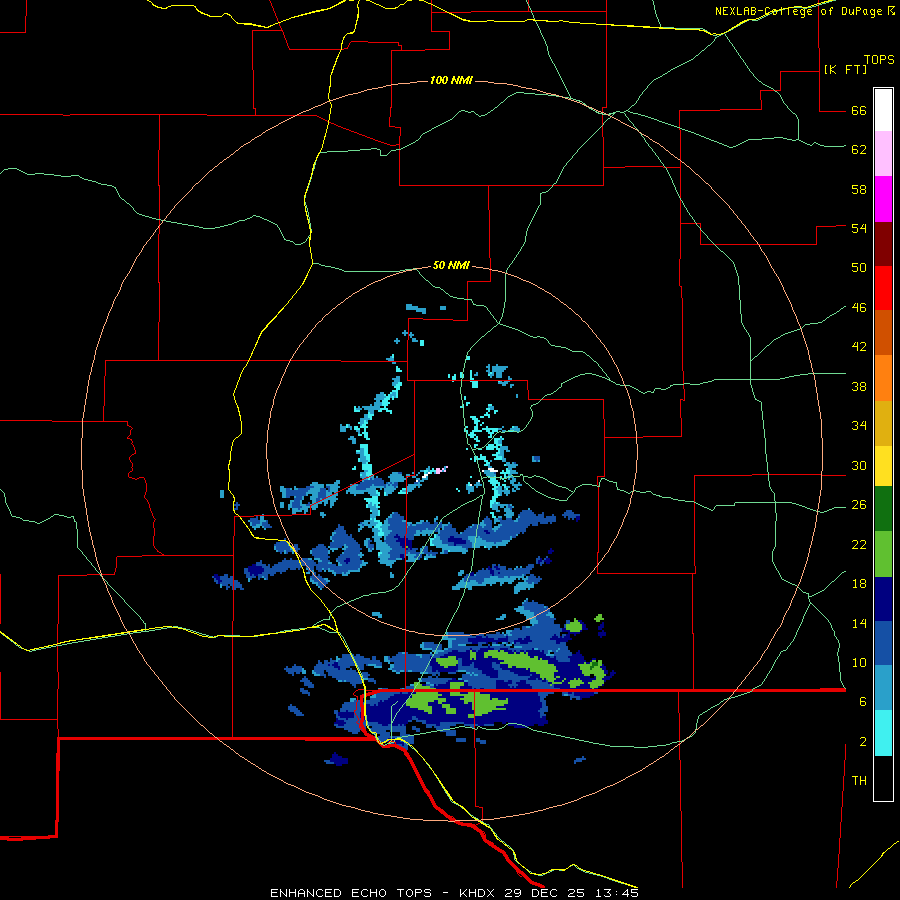Click the dark green legend swatch
This screenshot has width=900, height=900.
[883, 509]
